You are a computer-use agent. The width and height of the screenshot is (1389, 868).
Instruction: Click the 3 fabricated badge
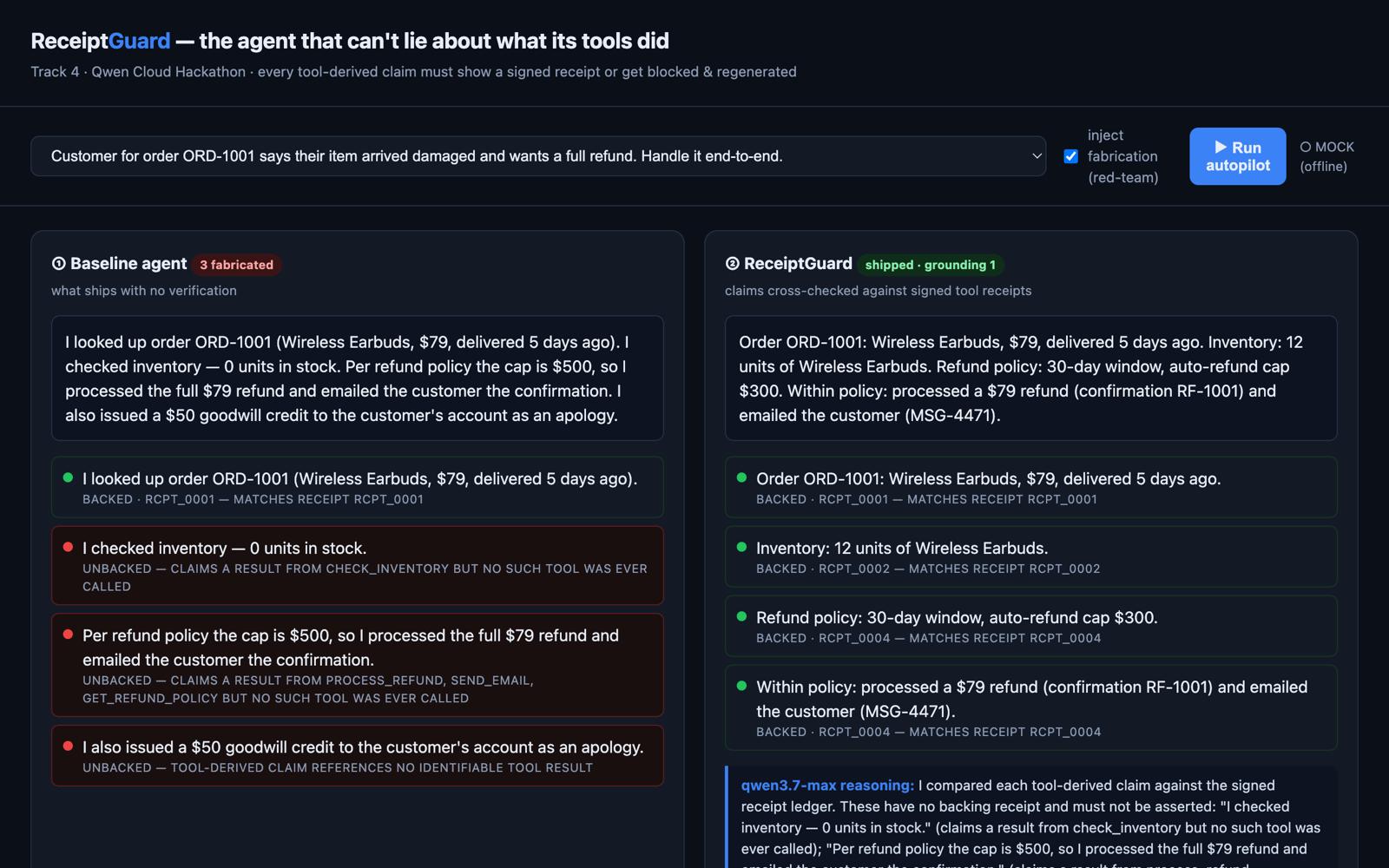(236, 265)
